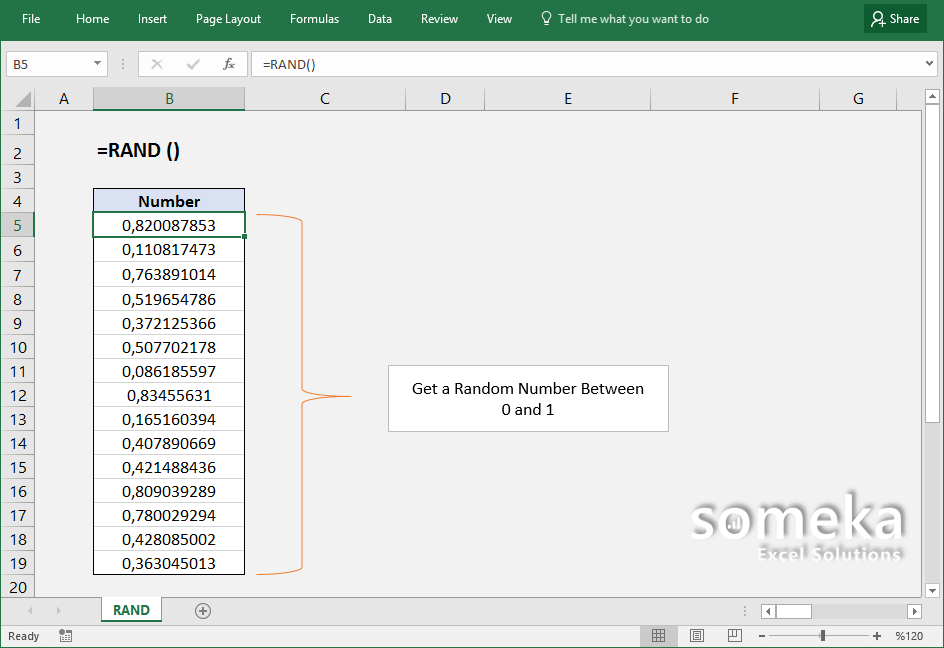Image resolution: width=944 pixels, height=648 pixels.
Task: Select the RAND sheet tab
Action: pos(131,610)
